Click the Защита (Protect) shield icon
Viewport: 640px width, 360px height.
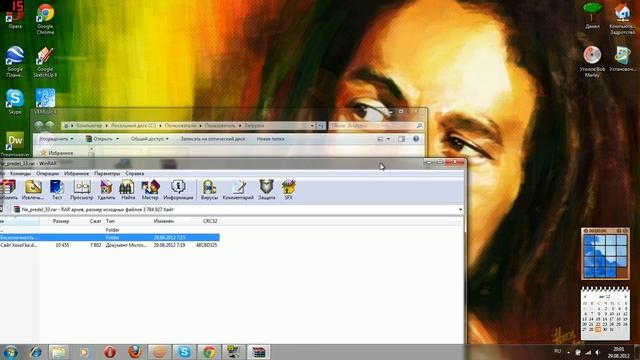266,190
